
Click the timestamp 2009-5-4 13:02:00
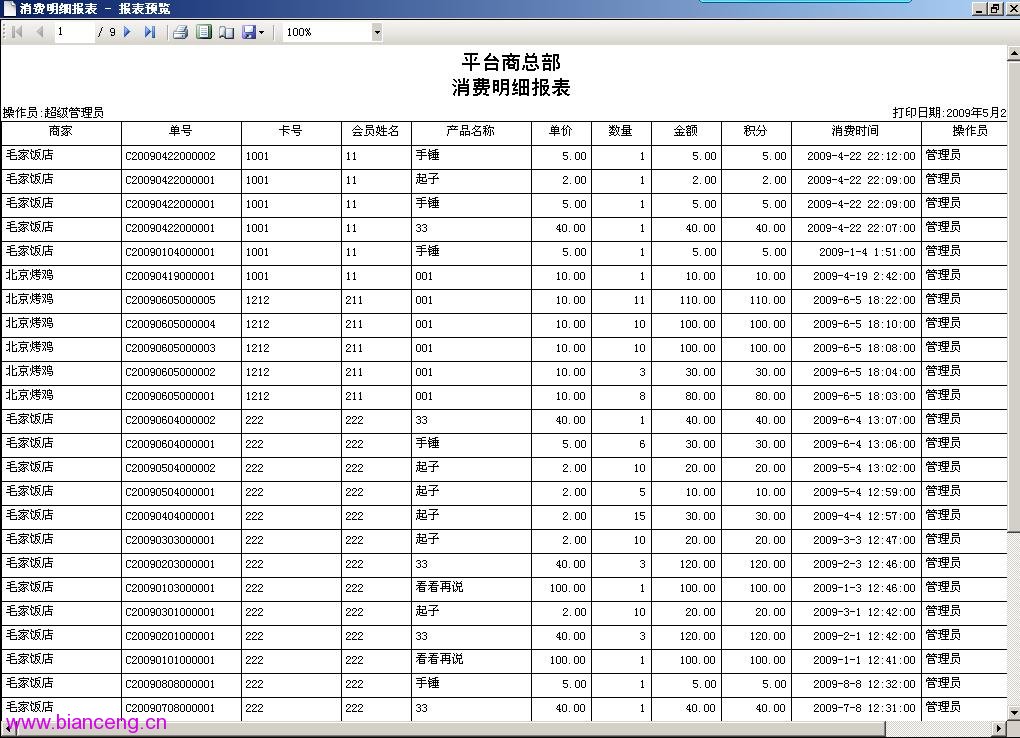[864, 468]
